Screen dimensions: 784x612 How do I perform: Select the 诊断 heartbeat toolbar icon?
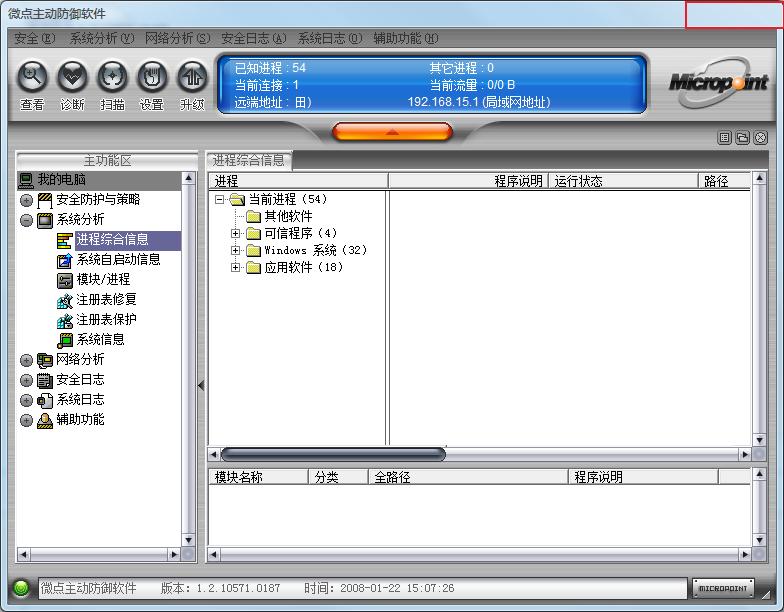point(72,78)
